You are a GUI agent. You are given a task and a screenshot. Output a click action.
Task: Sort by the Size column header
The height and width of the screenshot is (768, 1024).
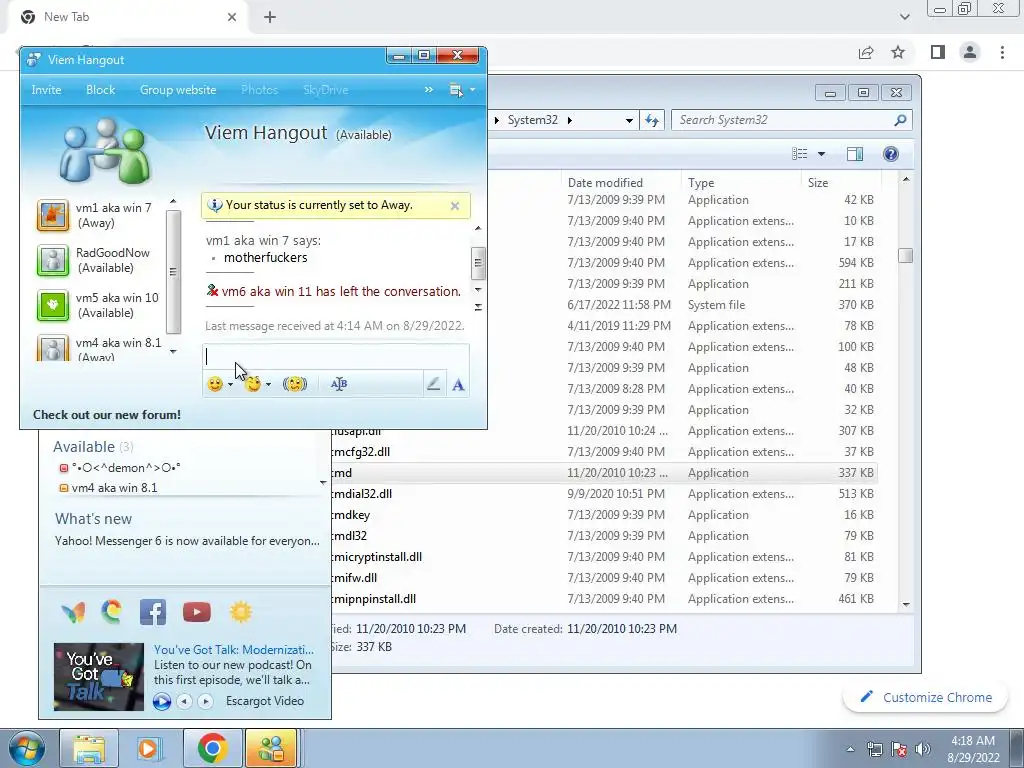tap(840, 183)
